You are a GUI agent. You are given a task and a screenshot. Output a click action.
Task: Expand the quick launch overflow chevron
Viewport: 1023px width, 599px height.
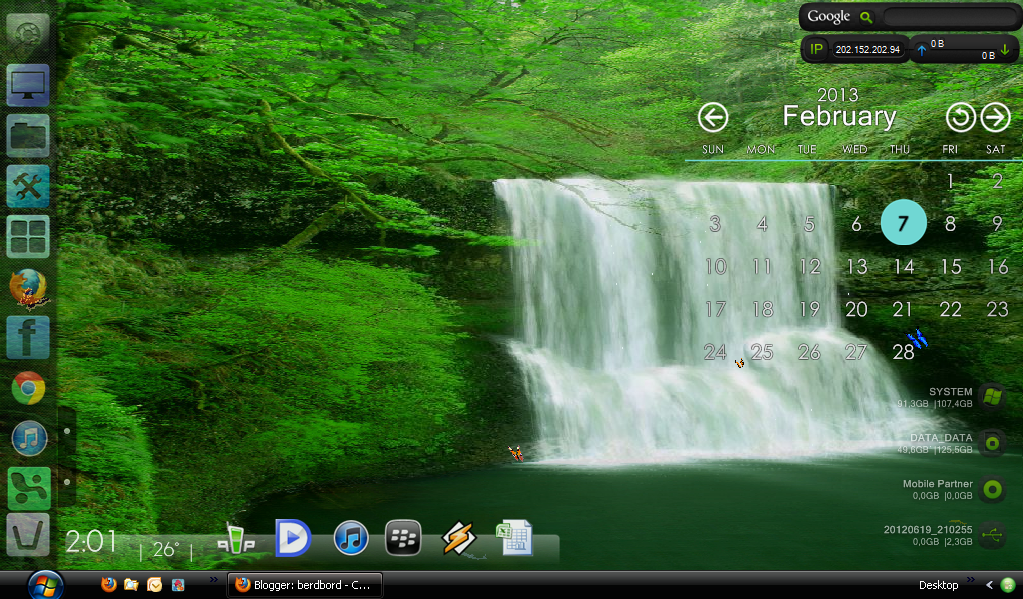[x=213, y=580]
